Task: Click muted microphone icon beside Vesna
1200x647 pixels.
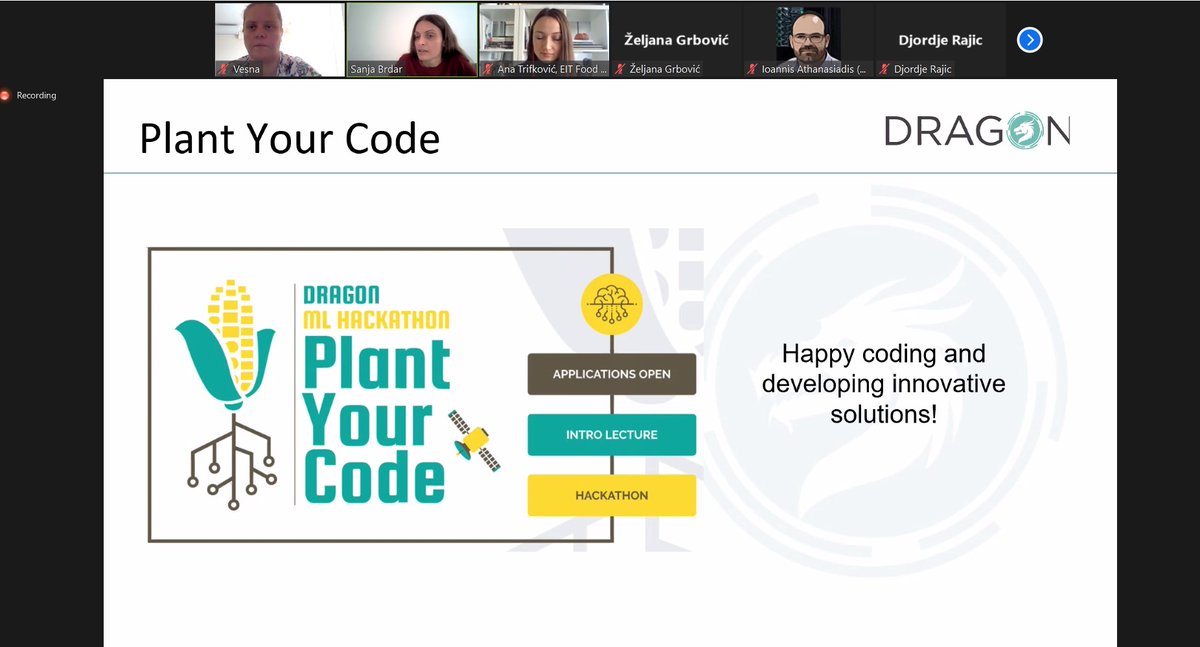Action: (224, 70)
